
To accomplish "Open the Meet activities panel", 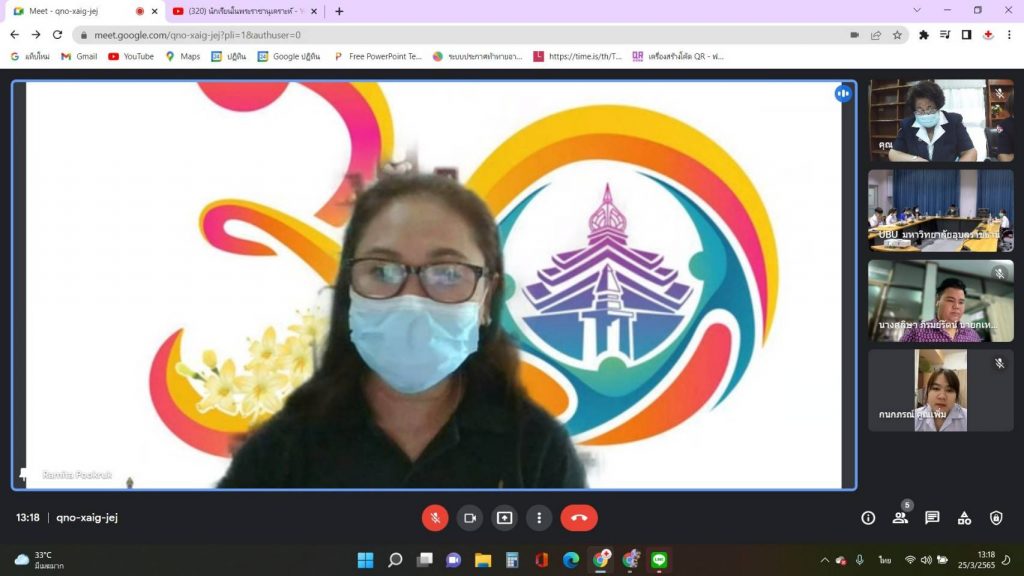I will tap(964, 518).
